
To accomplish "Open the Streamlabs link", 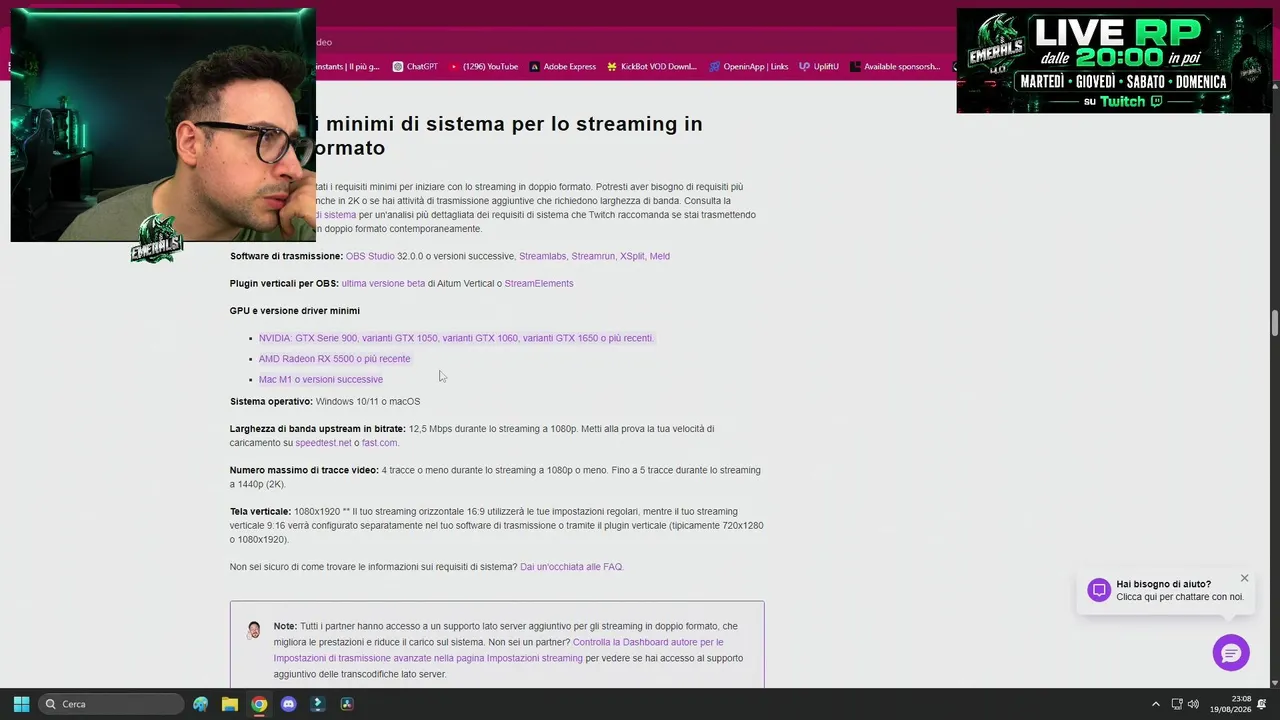I will tap(542, 256).
